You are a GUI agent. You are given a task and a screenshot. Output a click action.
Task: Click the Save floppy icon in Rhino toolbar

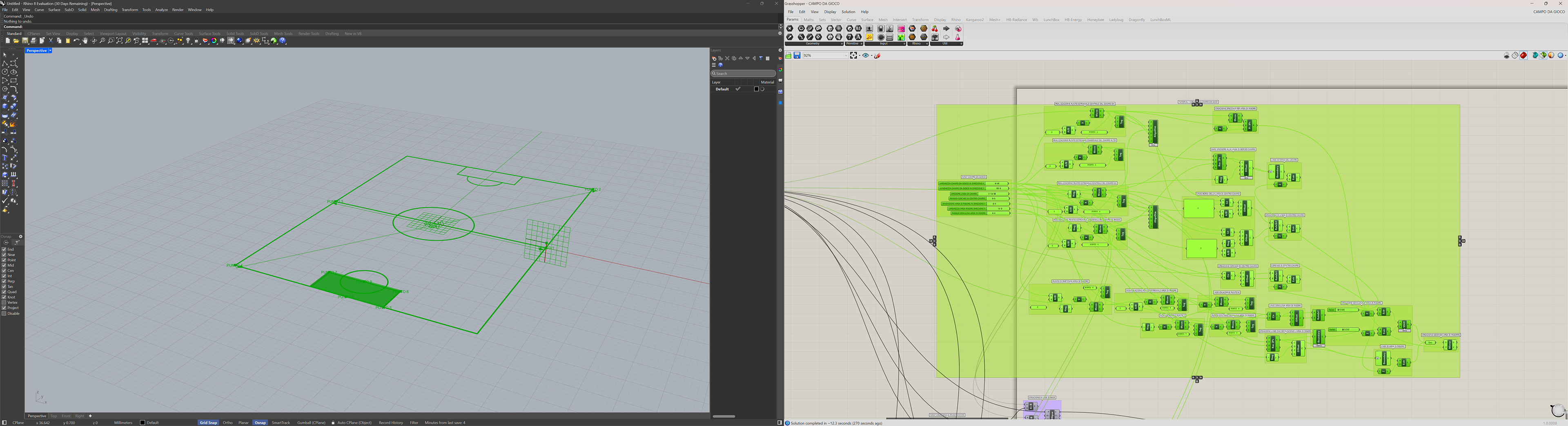coord(25,41)
